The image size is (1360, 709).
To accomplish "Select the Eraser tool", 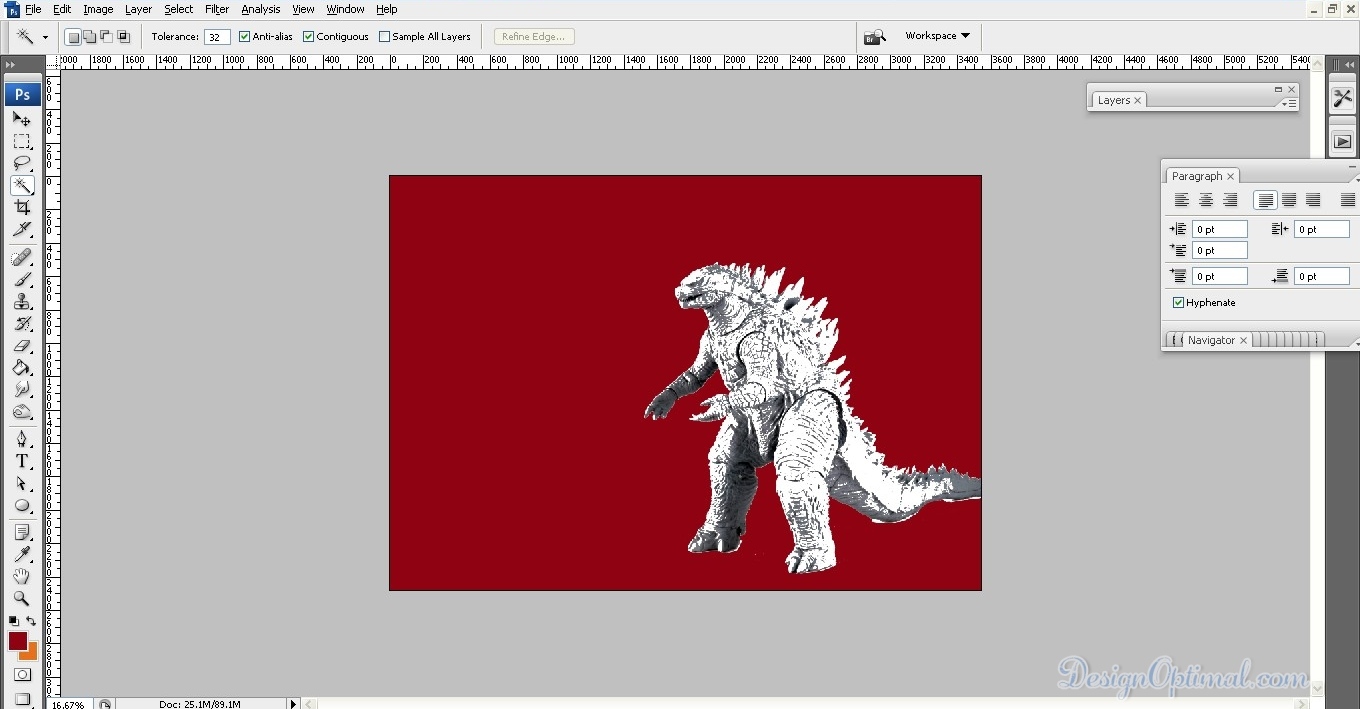I will pos(22,346).
